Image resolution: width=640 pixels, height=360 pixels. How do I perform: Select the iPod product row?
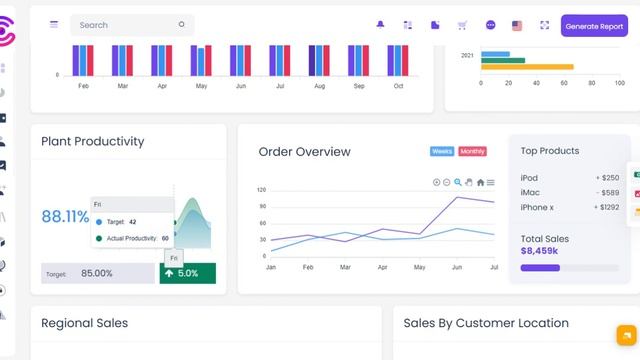pos(569,178)
